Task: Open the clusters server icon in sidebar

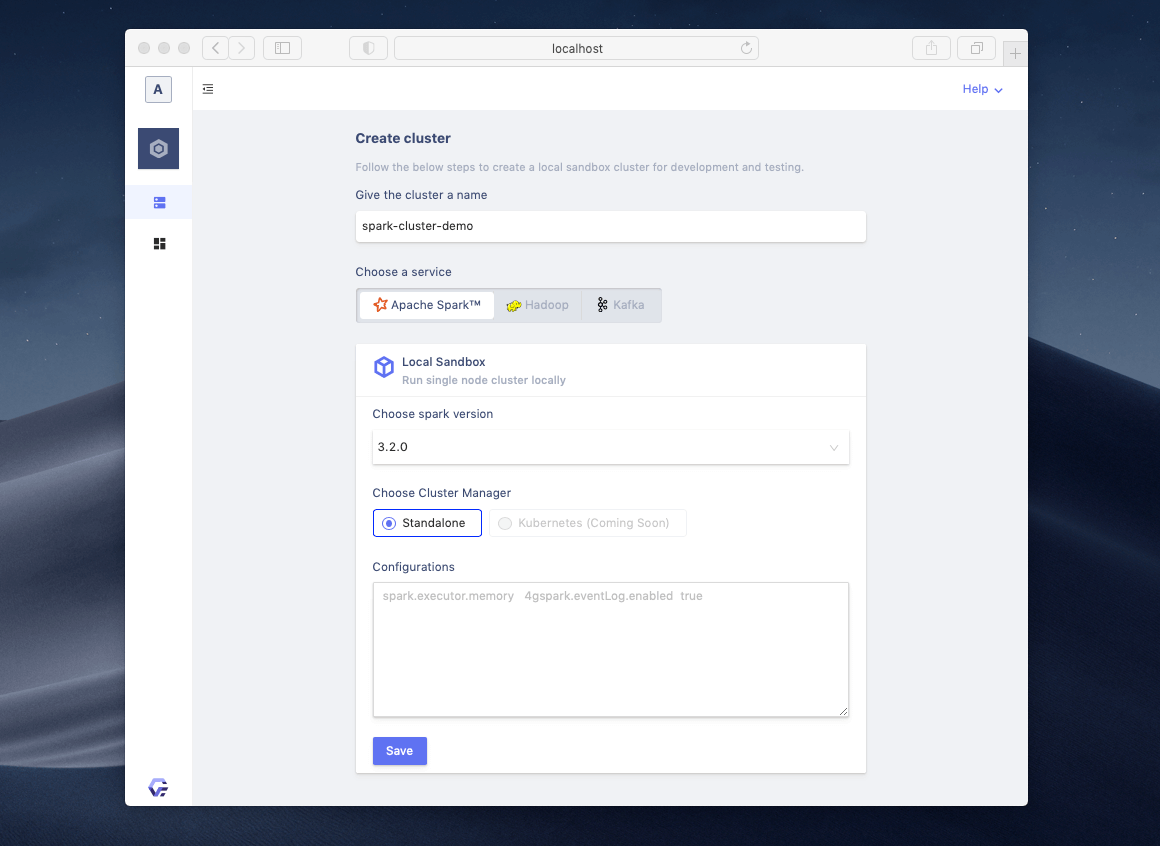Action: pos(159,203)
